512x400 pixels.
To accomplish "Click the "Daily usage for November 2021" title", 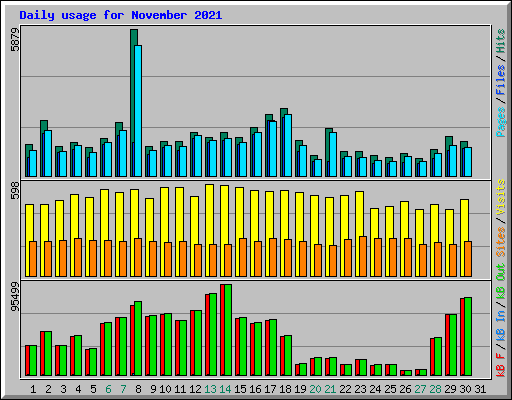I will click(x=121, y=15).
